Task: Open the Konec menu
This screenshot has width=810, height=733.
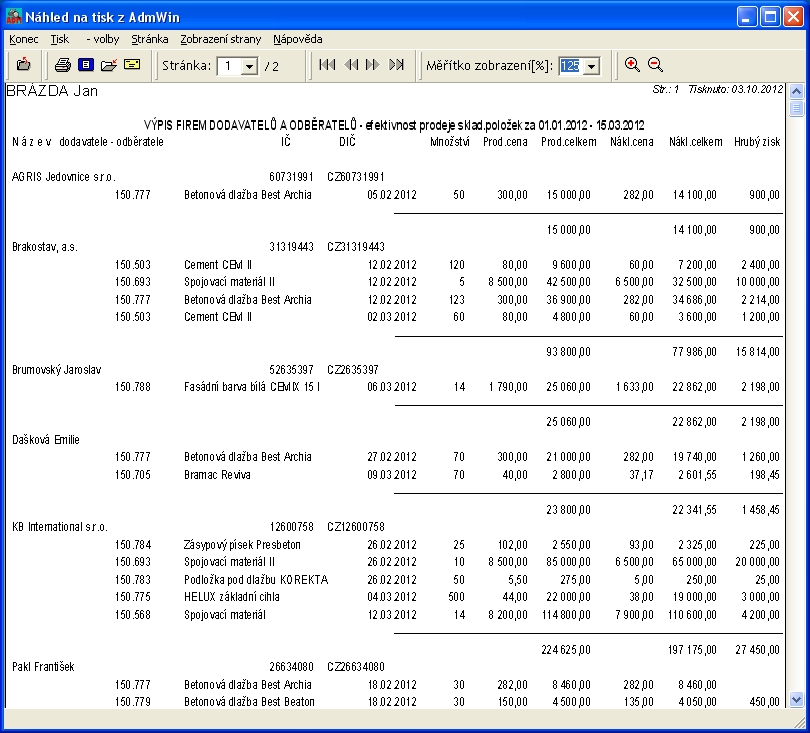Action: [x=24, y=39]
